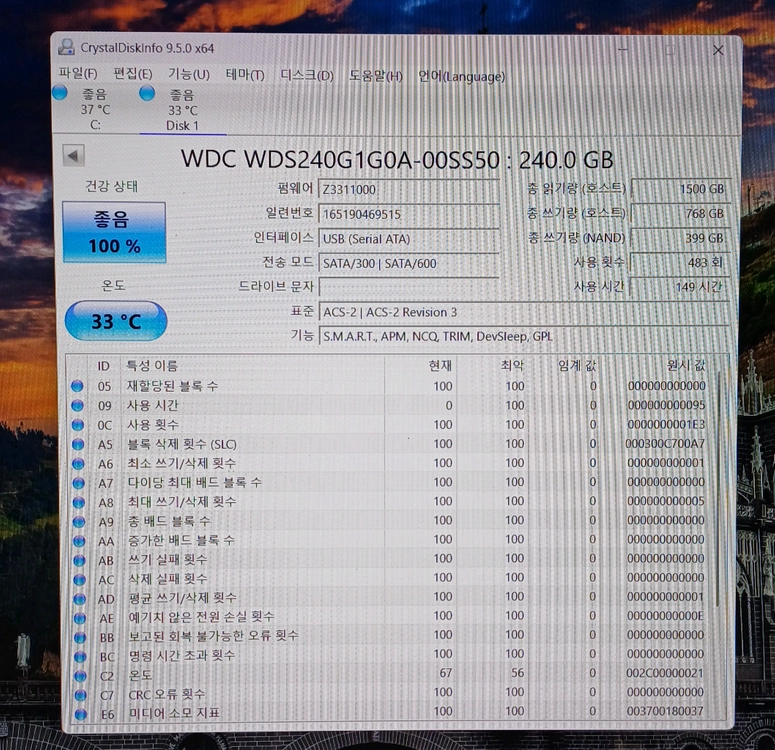Screen dimensions: 775x750
Task: Select the 재할당된 블록 수 row name
Action: (172, 386)
